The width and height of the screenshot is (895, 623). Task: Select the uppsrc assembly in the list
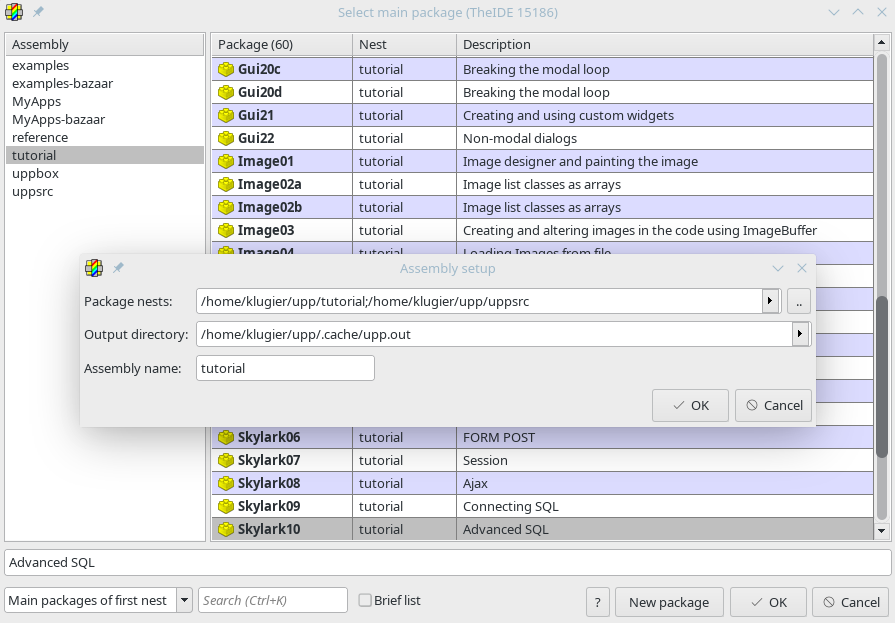click(33, 191)
